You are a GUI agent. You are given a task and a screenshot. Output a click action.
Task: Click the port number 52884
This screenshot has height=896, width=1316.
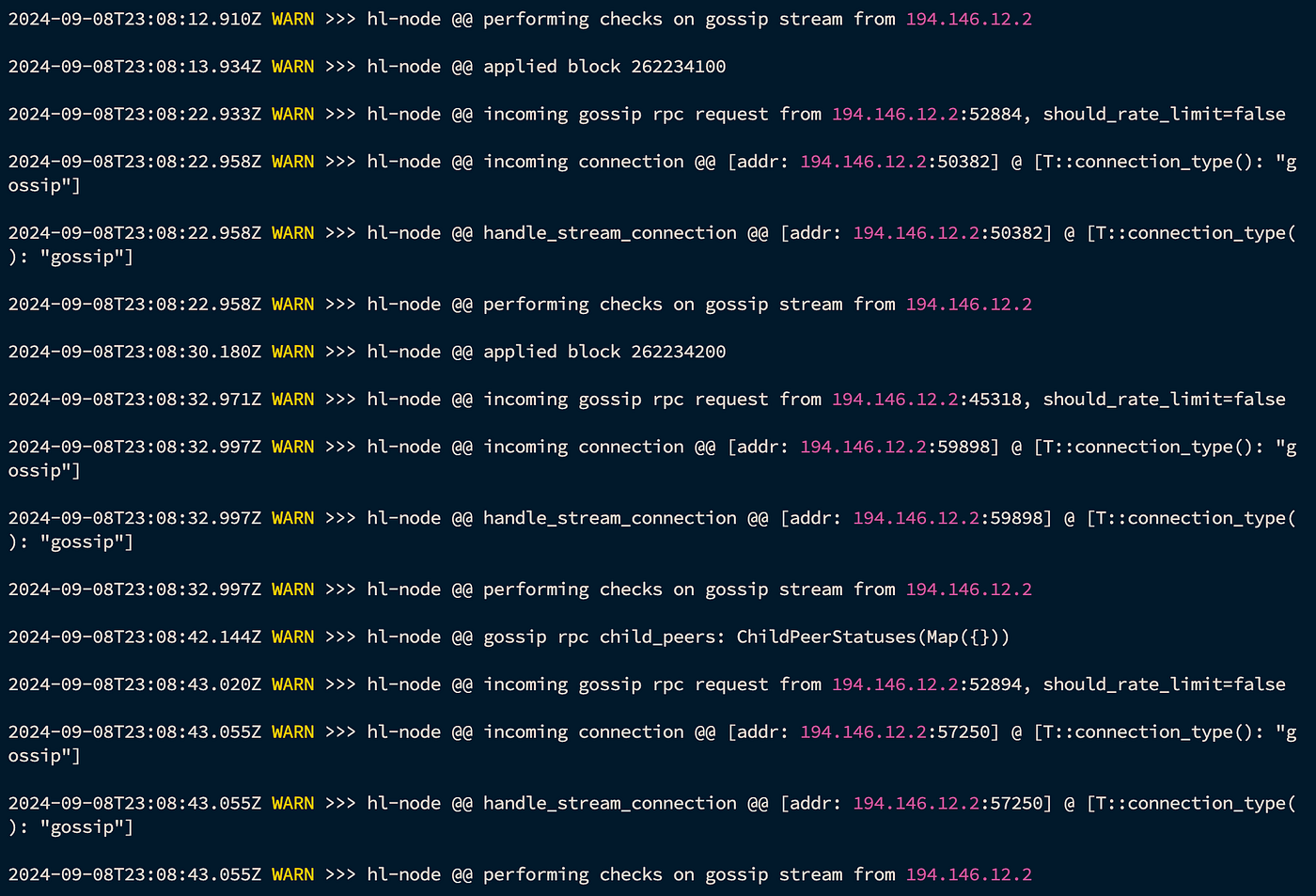(995, 115)
